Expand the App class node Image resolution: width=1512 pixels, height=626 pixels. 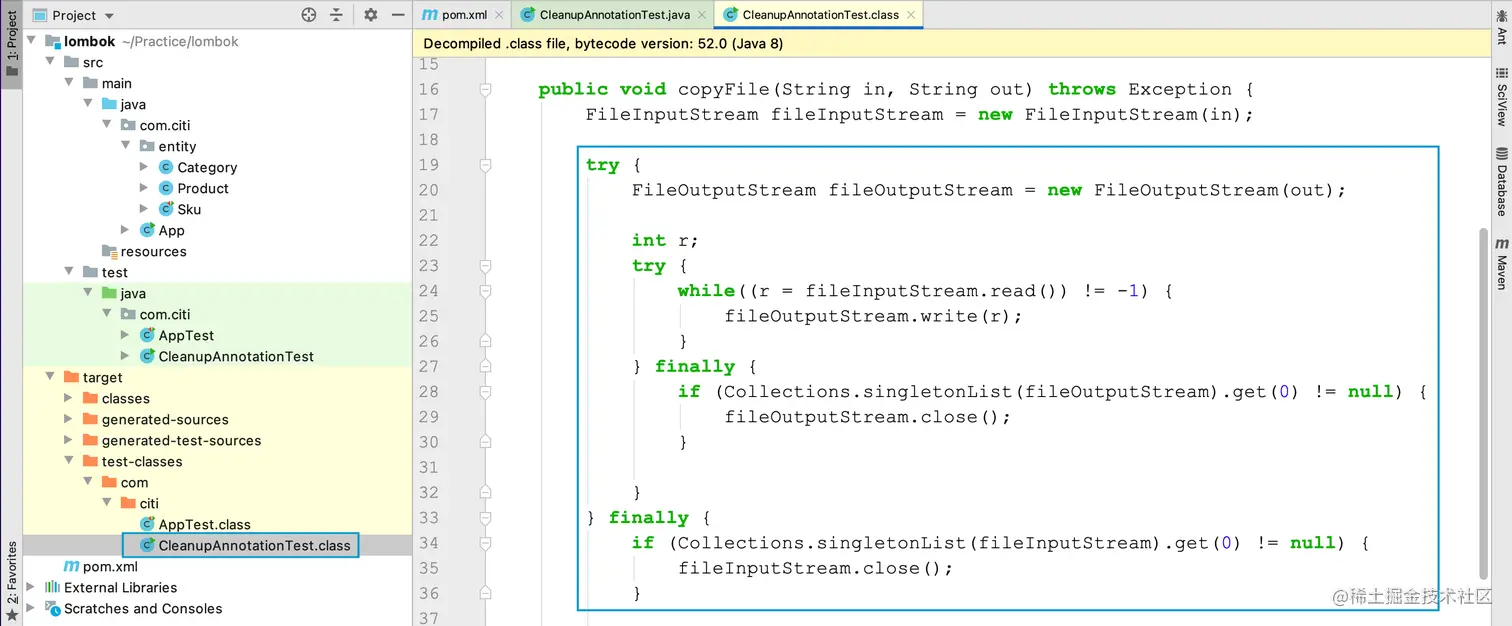tap(127, 230)
